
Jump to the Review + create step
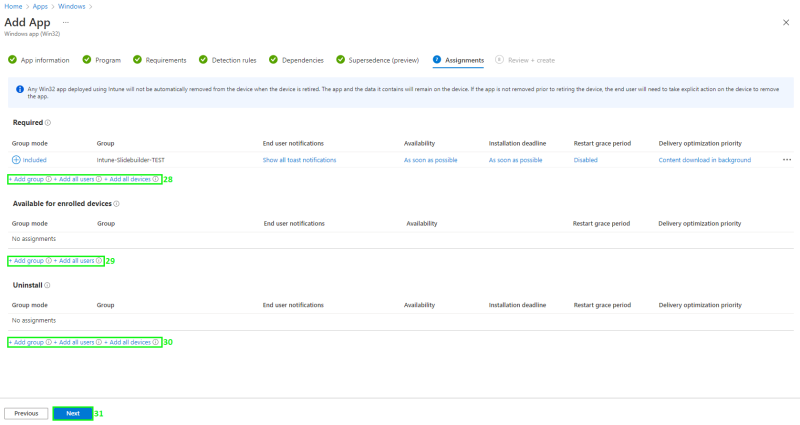point(525,60)
